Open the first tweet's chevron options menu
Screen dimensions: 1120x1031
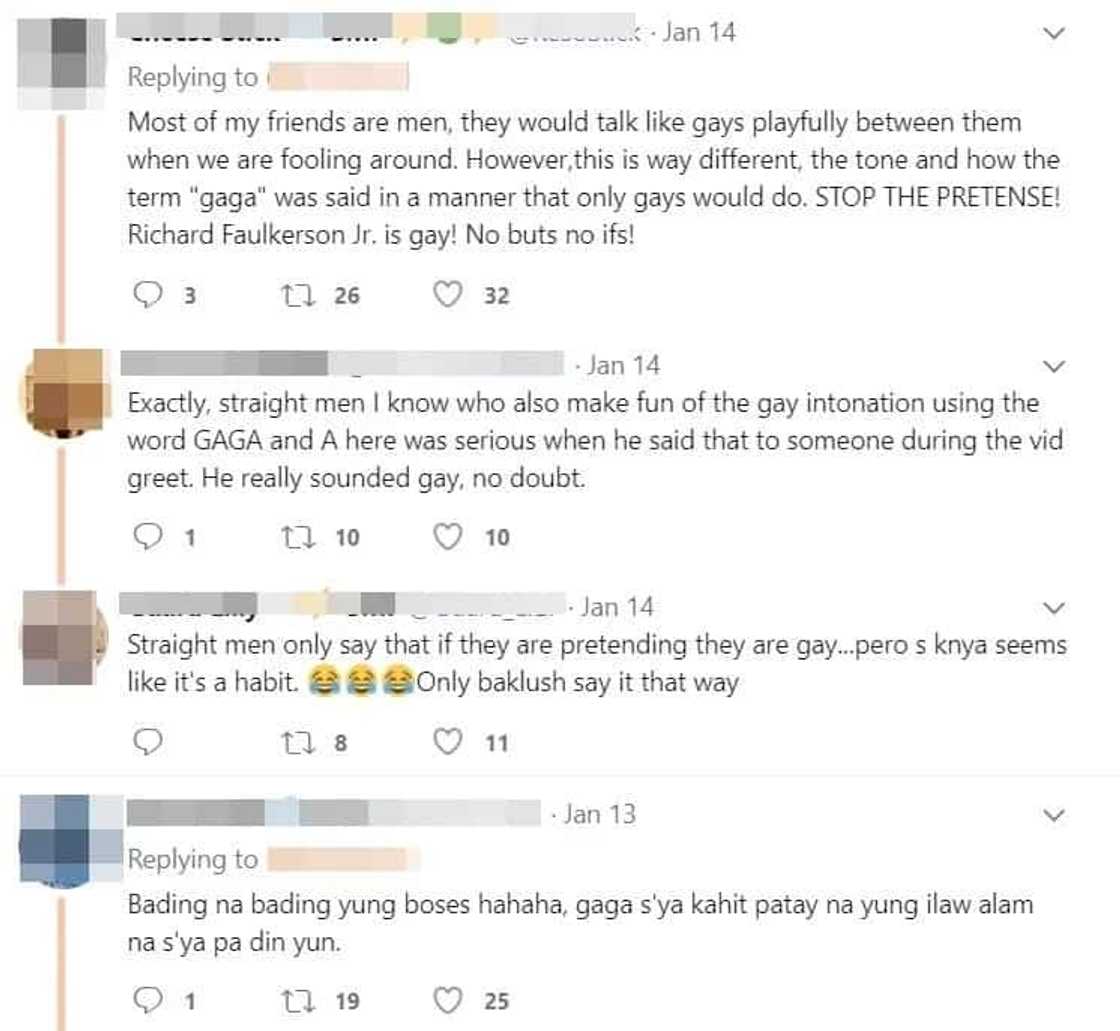tap(1054, 33)
